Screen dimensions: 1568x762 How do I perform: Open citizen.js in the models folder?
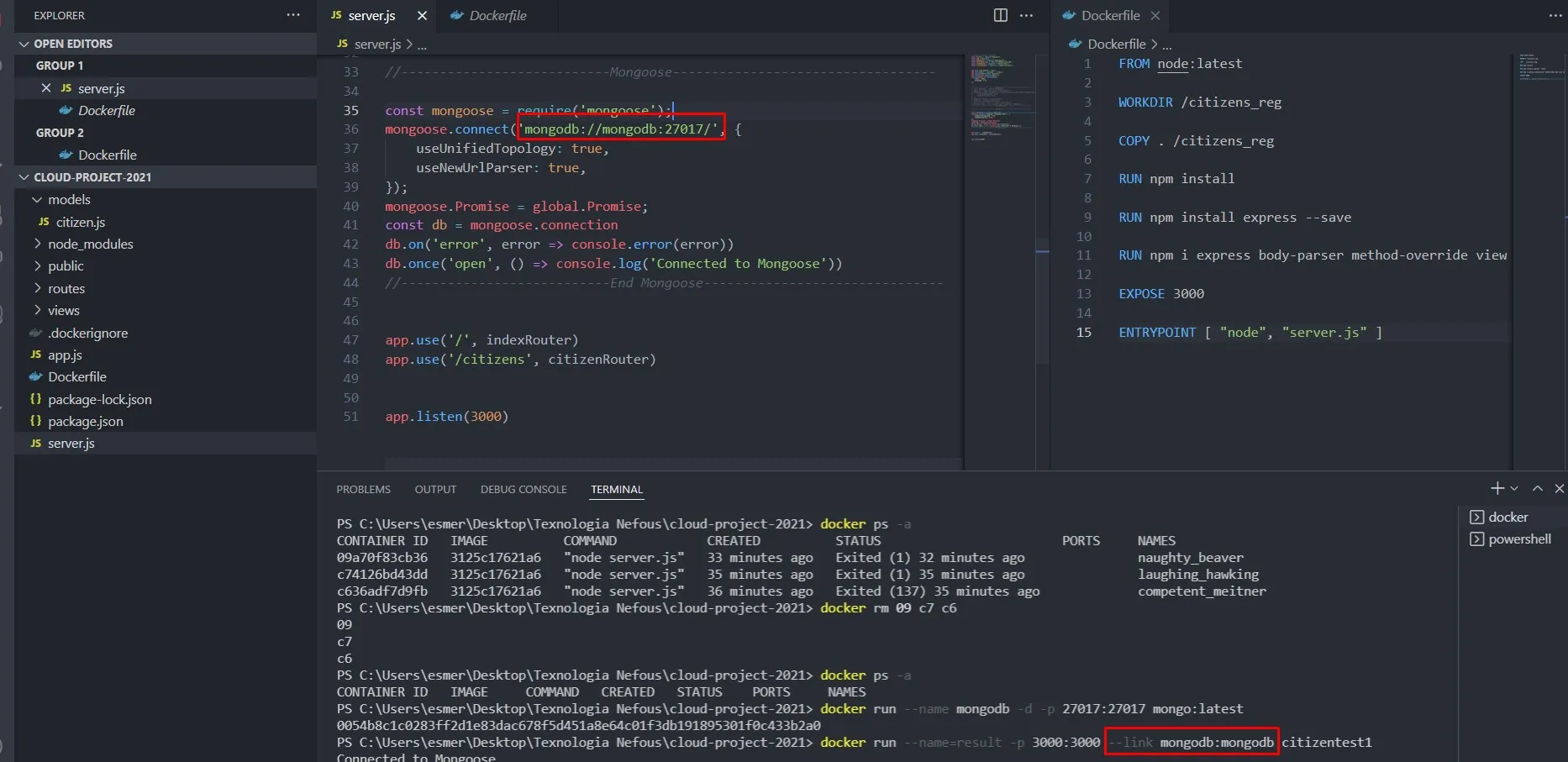(x=80, y=222)
